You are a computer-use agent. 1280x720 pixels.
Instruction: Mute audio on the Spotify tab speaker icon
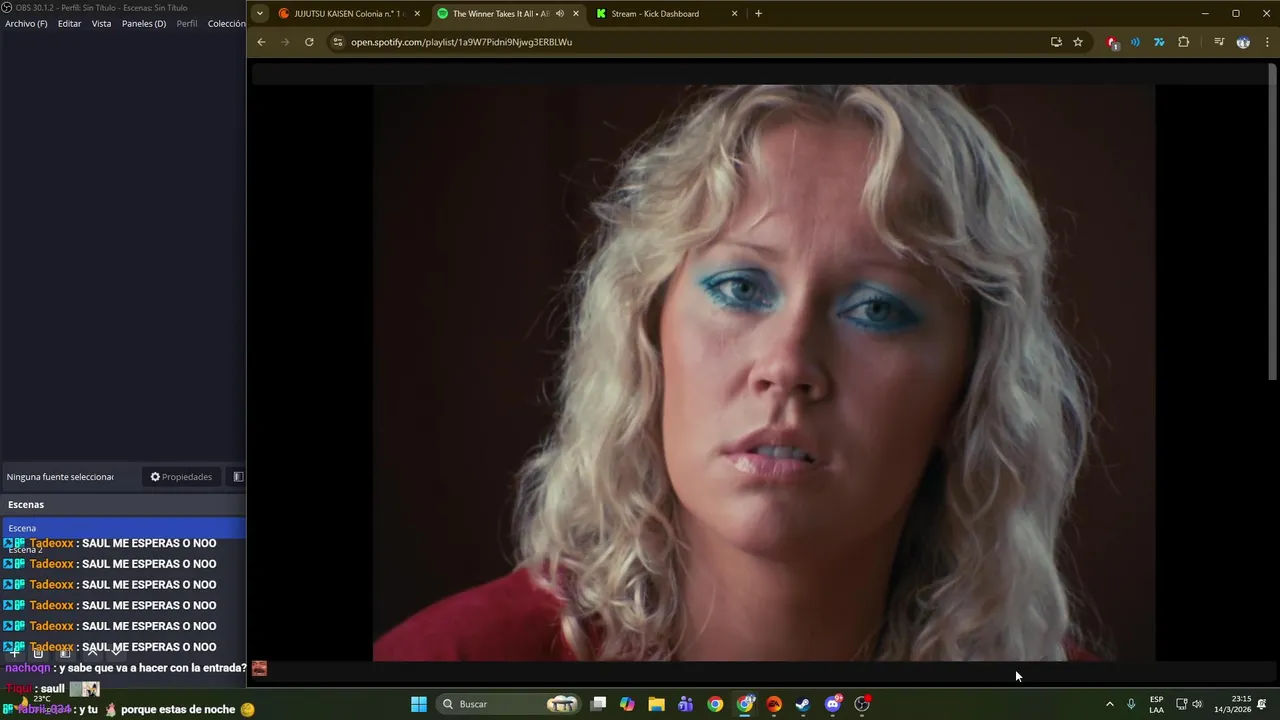(x=560, y=14)
